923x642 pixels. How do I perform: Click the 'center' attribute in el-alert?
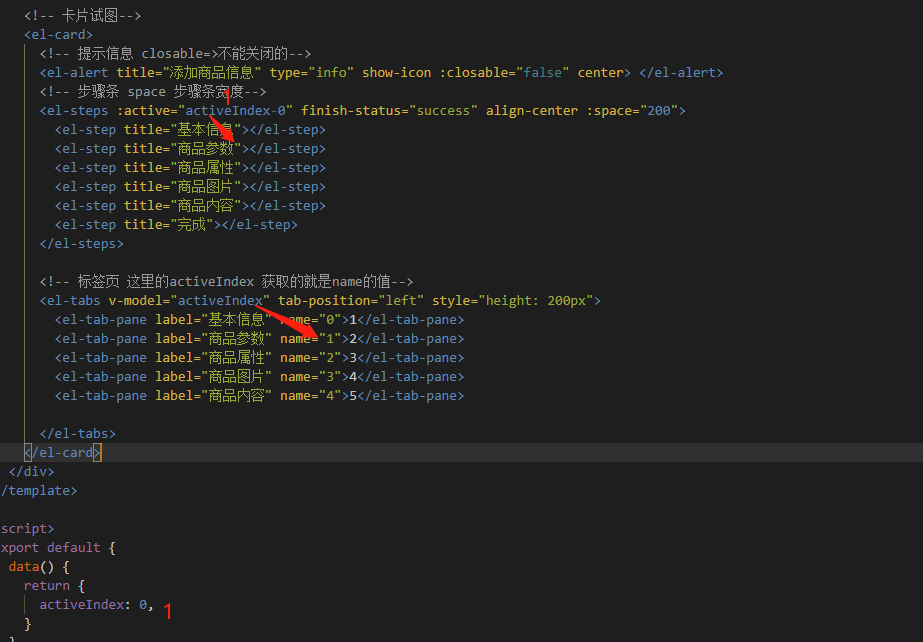[x=600, y=72]
